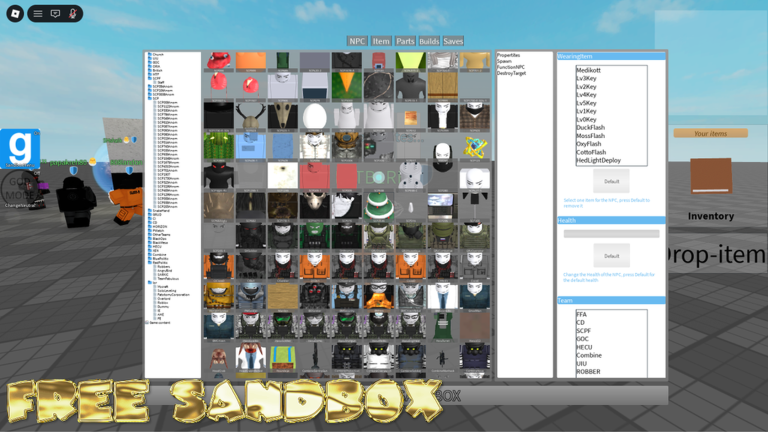Screen dimensions: 768x432
Task: Switch to the Item tab
Action: [x=381, y=41]
